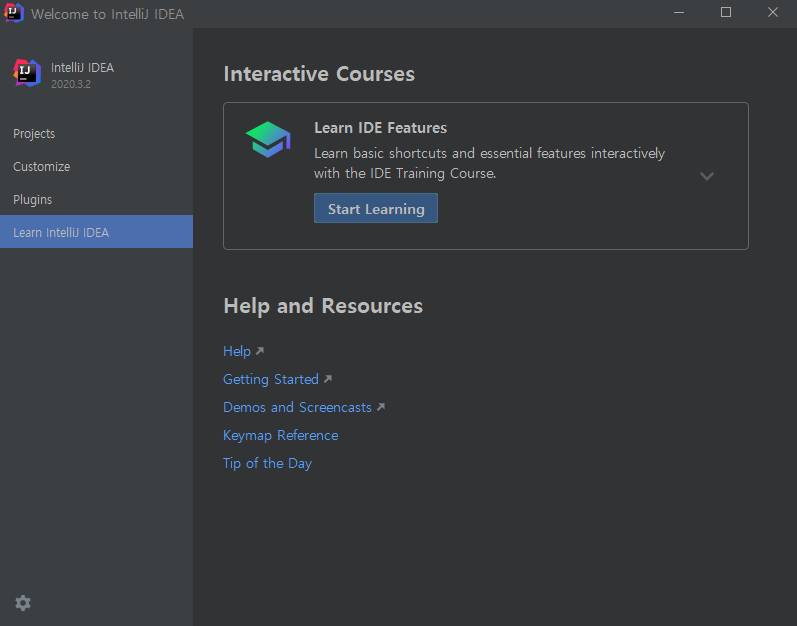Close the Welcome to IntelliJ IDEA window
Screen dimensions: 797x626
pos(773,13)
